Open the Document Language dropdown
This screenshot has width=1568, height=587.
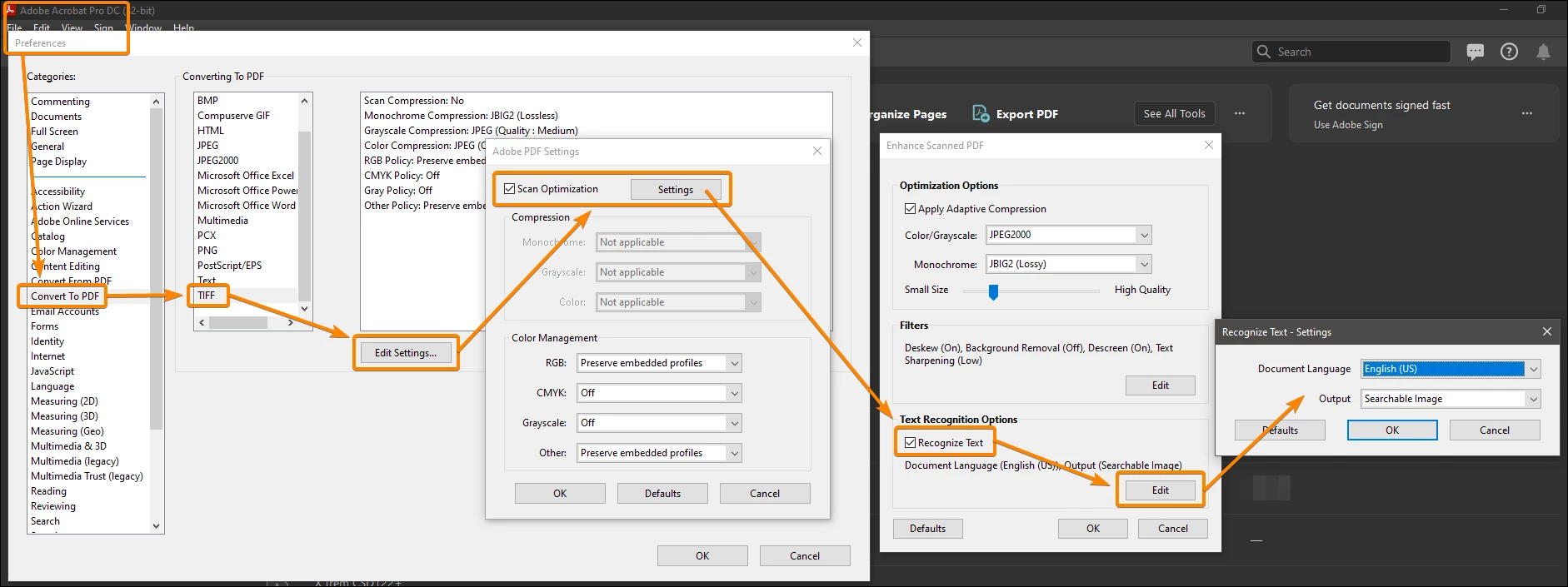pyautogui.click(x=1451, y=369)
